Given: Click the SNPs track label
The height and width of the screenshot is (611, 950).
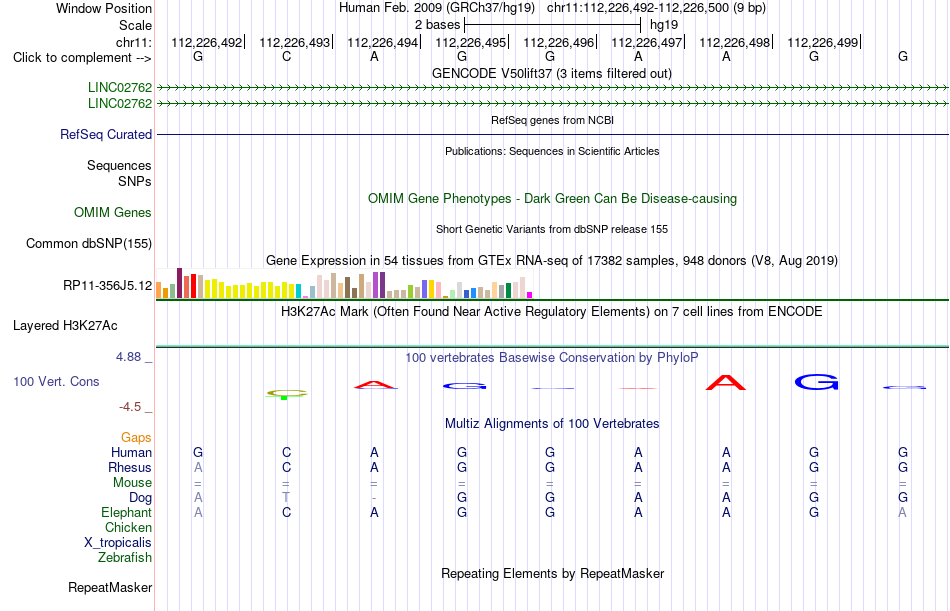Looking at the screenshot, I should point(135,181).
